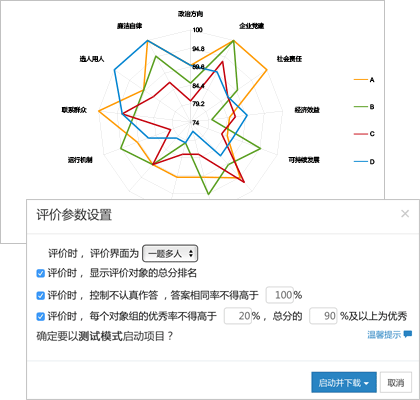The image size is (420, 400).
Task: Open the 温馨提示 link
Action: 384,334
